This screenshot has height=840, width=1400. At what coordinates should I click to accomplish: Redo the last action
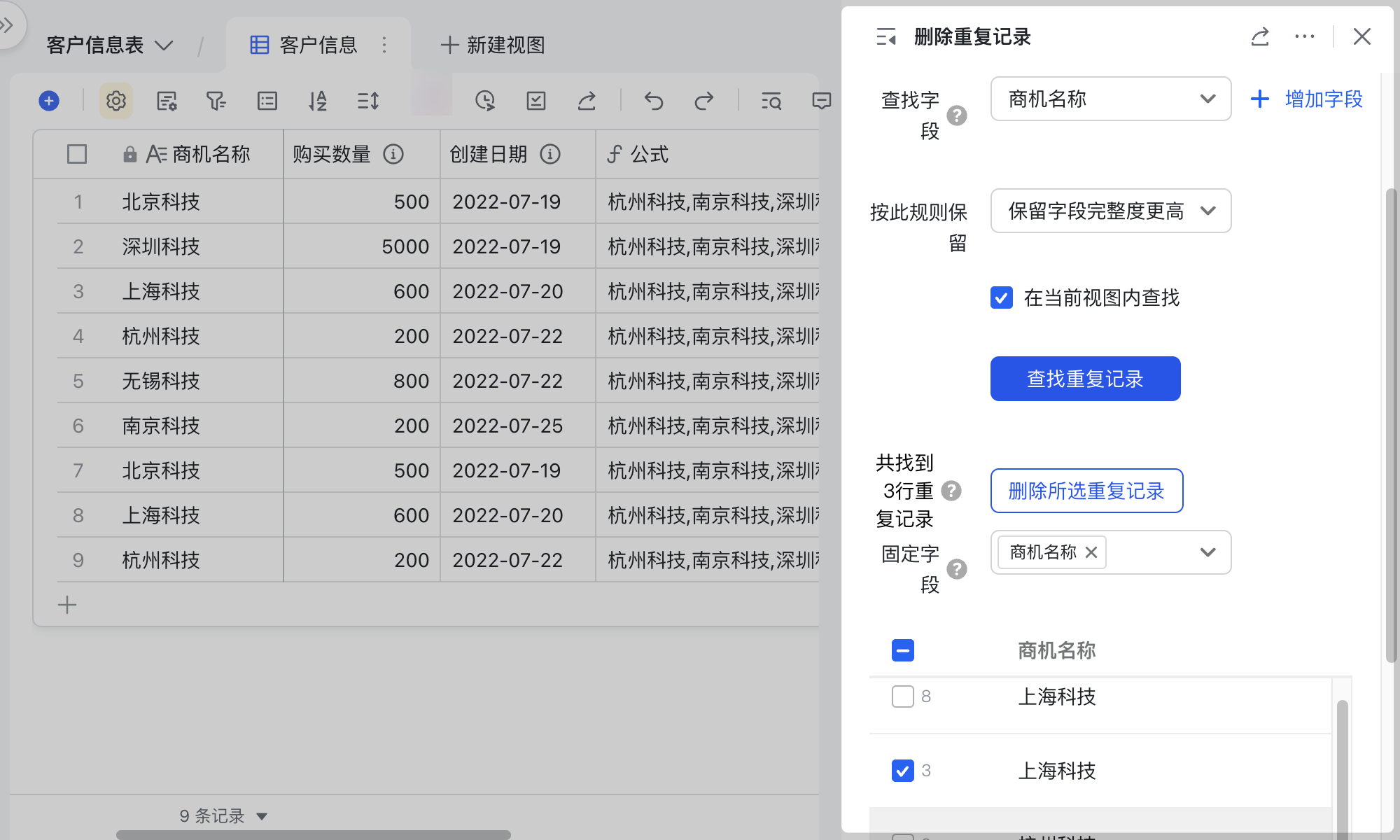click(704, 101)
